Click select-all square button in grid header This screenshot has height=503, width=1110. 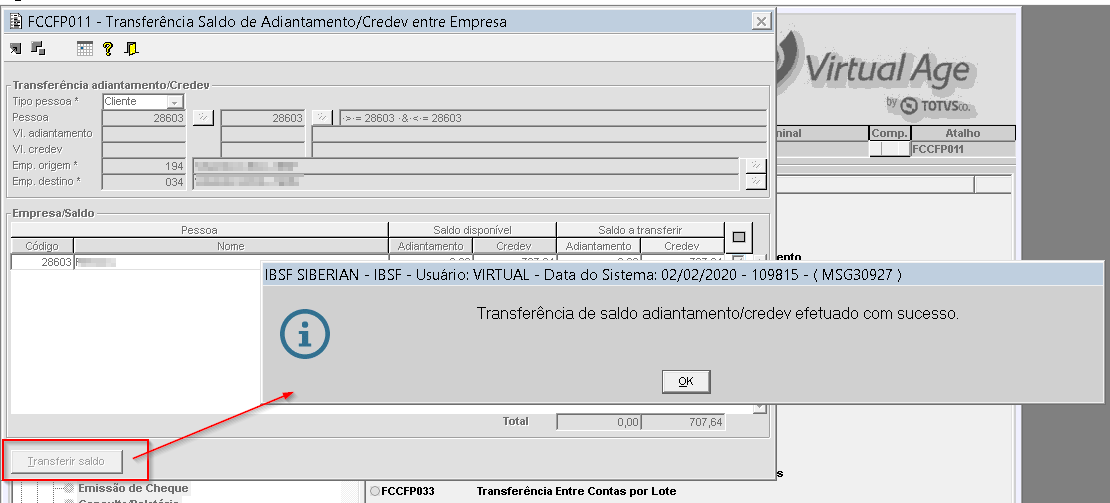pos(739,236)
